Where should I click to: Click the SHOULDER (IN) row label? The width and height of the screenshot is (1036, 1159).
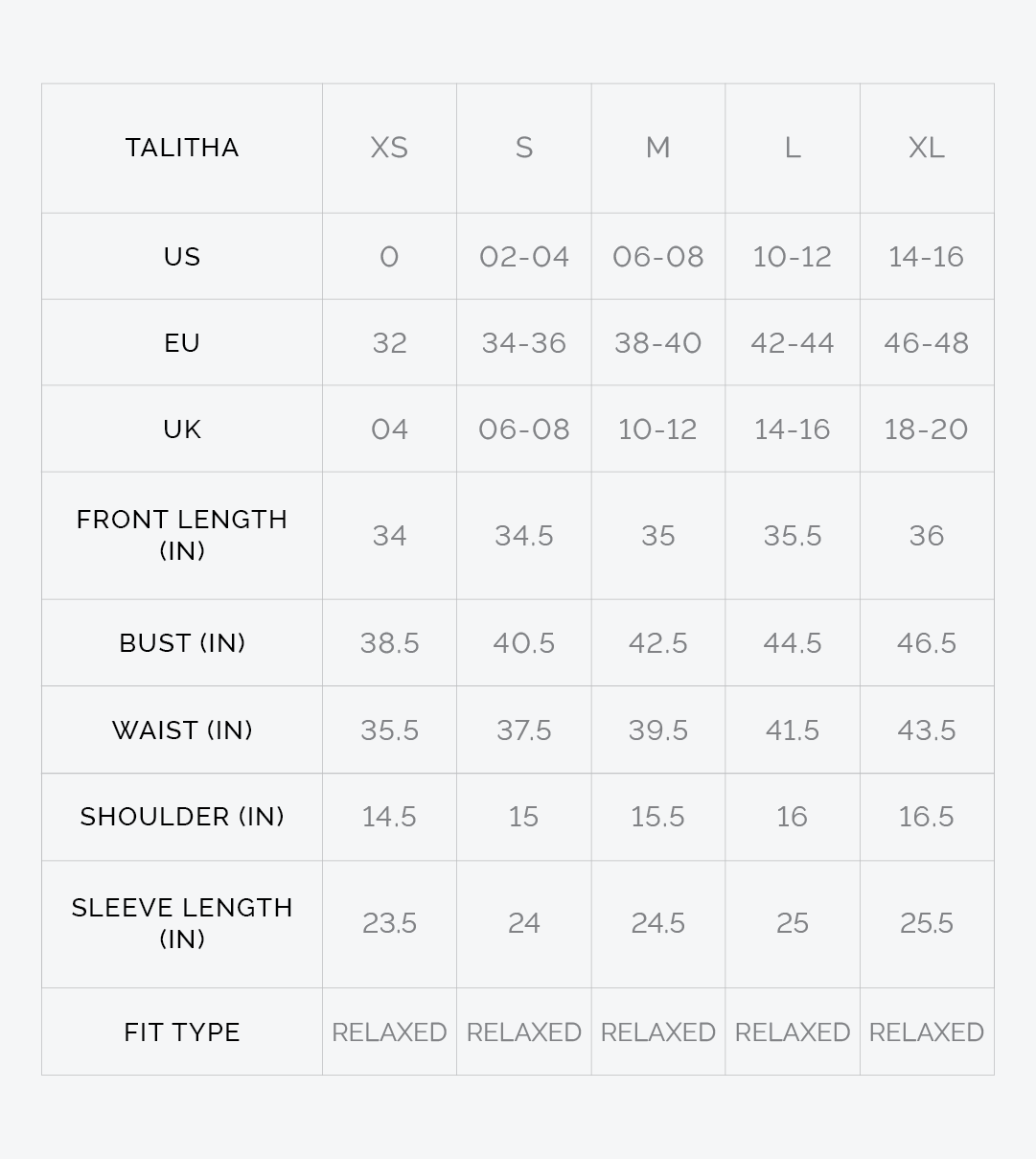(x=182, y=817)
